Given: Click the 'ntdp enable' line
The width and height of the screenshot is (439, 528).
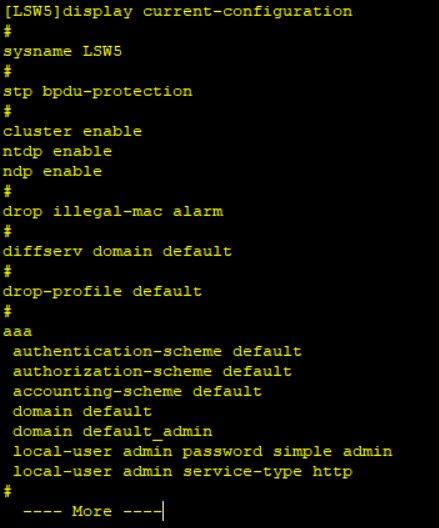Looking at the screenshot, I should pyautogui.click(x=57, y=152).
